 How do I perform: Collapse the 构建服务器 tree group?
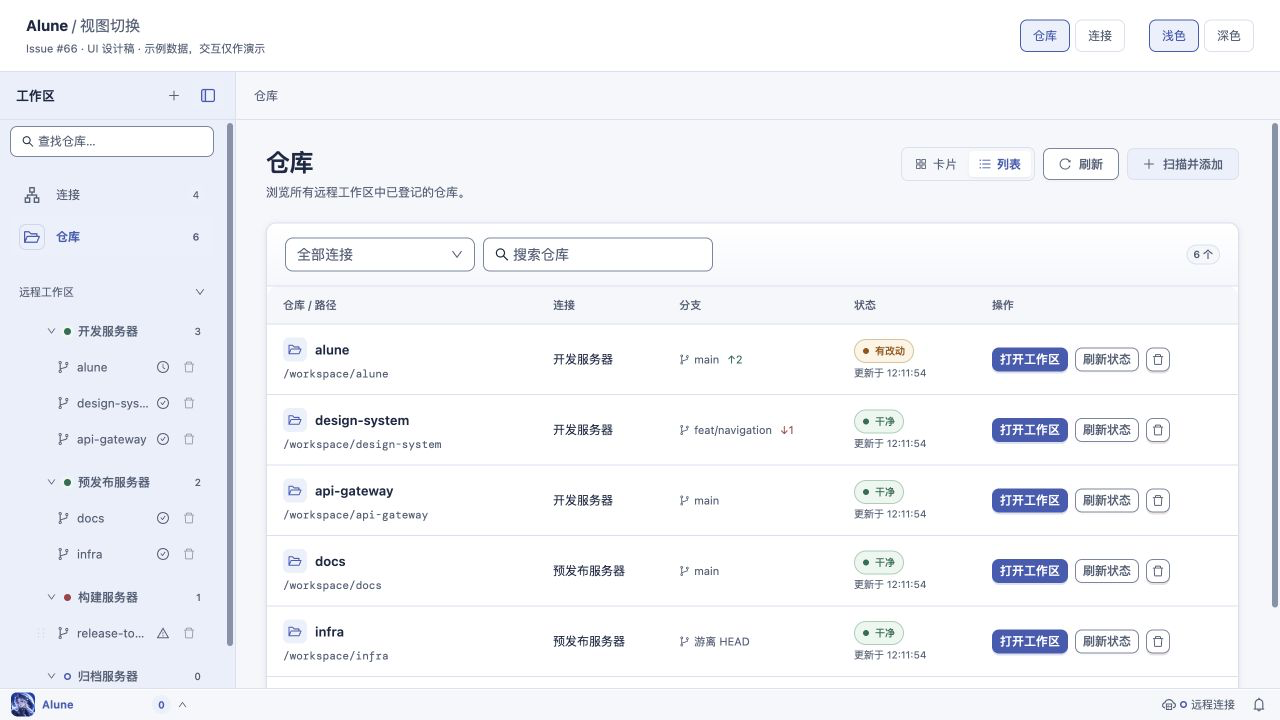click(x=52, y=597)
